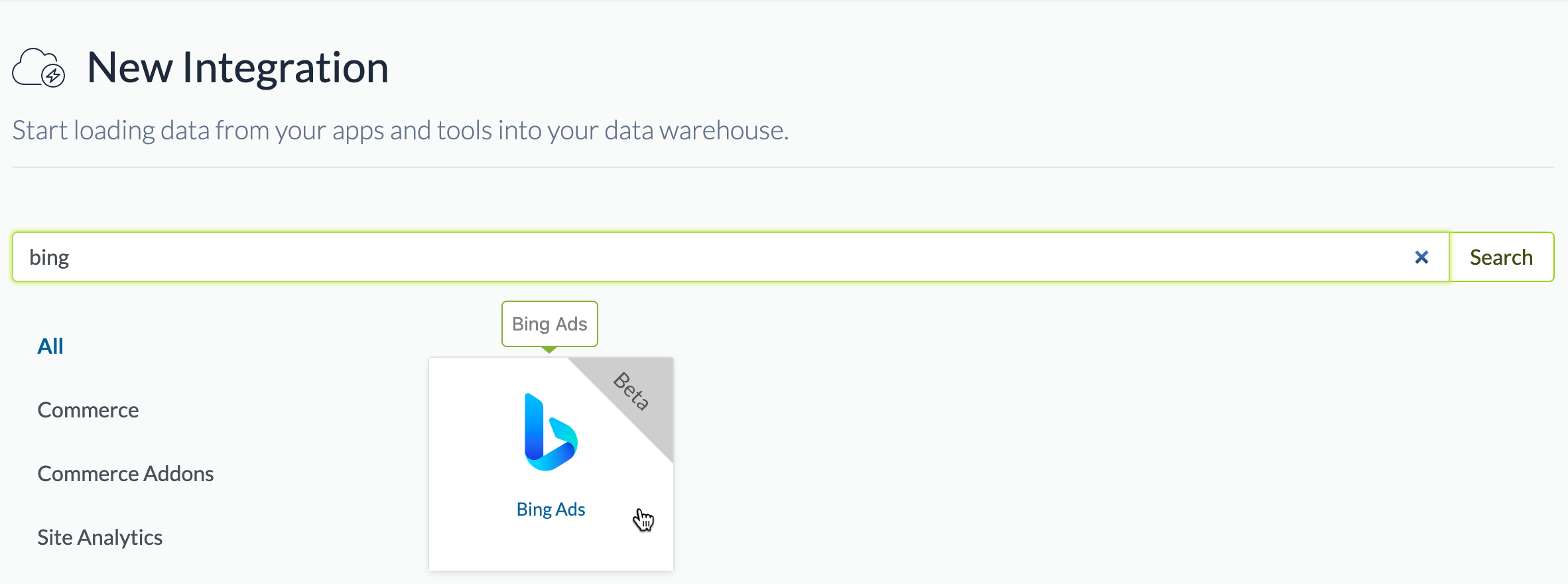This screenshot has height=584, width=1568.
Task: Click the small arrow beneath Bing Ads tooltip
Action: point(549,350)
